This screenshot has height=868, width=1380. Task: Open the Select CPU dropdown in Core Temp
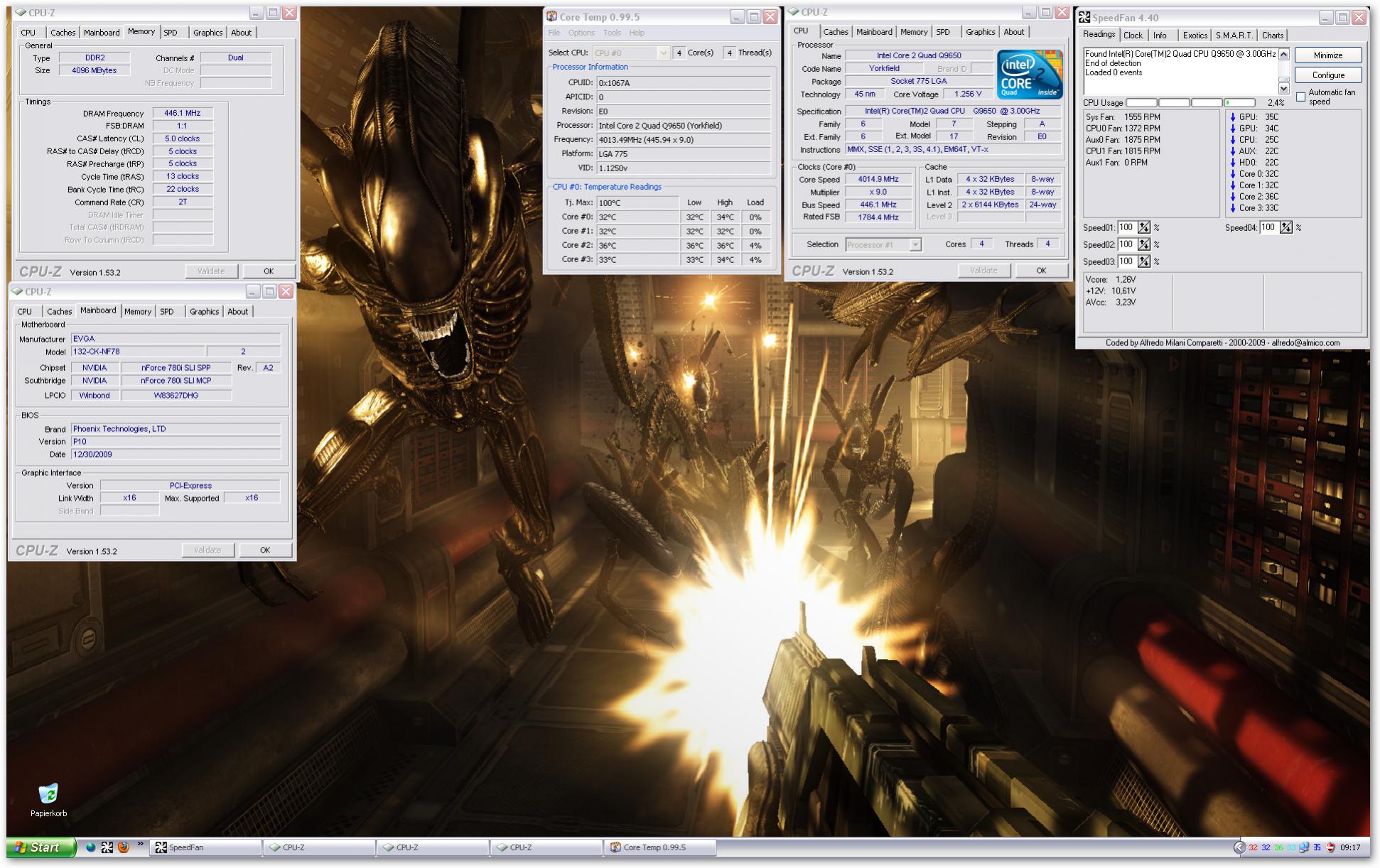(662, 53)
